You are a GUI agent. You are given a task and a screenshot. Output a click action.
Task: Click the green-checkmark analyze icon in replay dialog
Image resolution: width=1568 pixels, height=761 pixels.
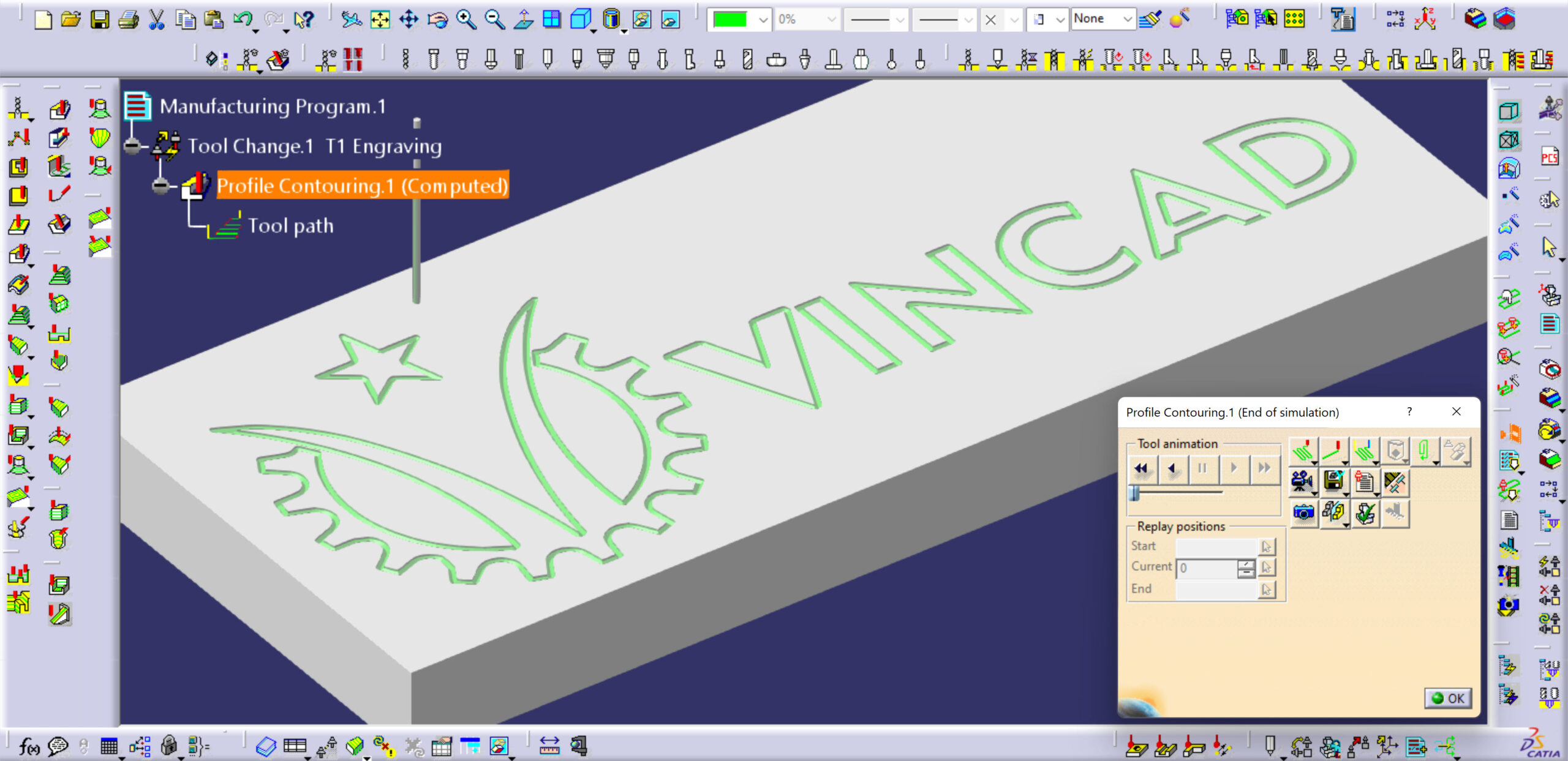click(1365, 512)
